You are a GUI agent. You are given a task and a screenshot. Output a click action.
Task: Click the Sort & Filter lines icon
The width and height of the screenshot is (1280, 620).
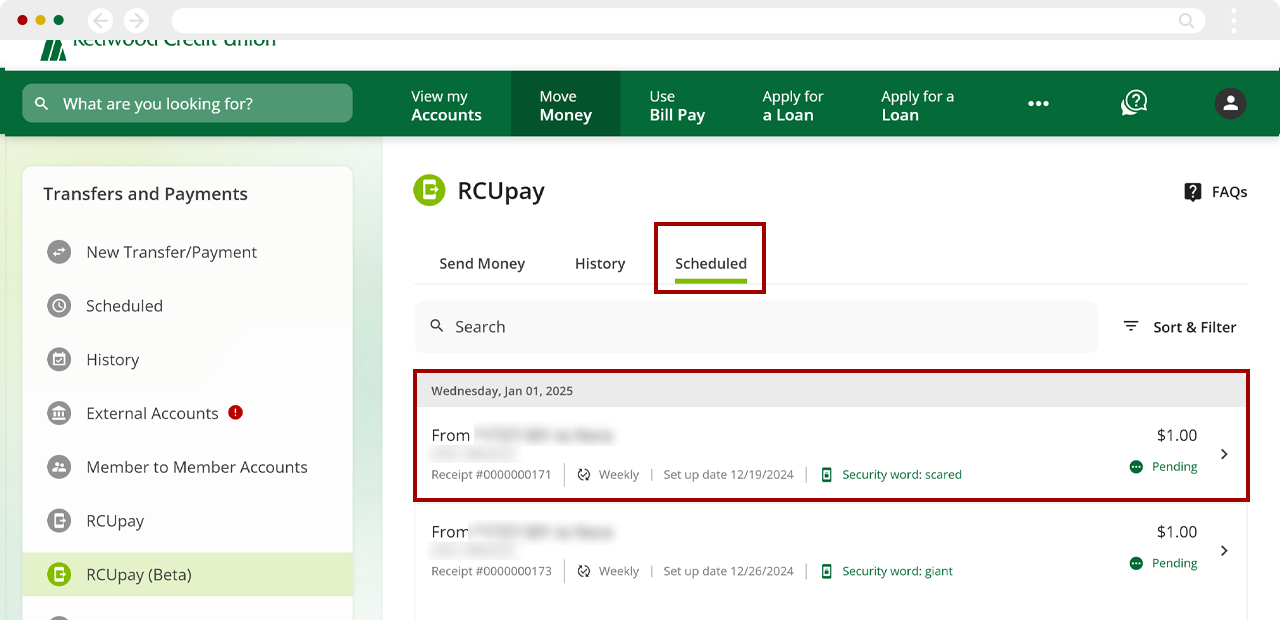point(1131,326)
